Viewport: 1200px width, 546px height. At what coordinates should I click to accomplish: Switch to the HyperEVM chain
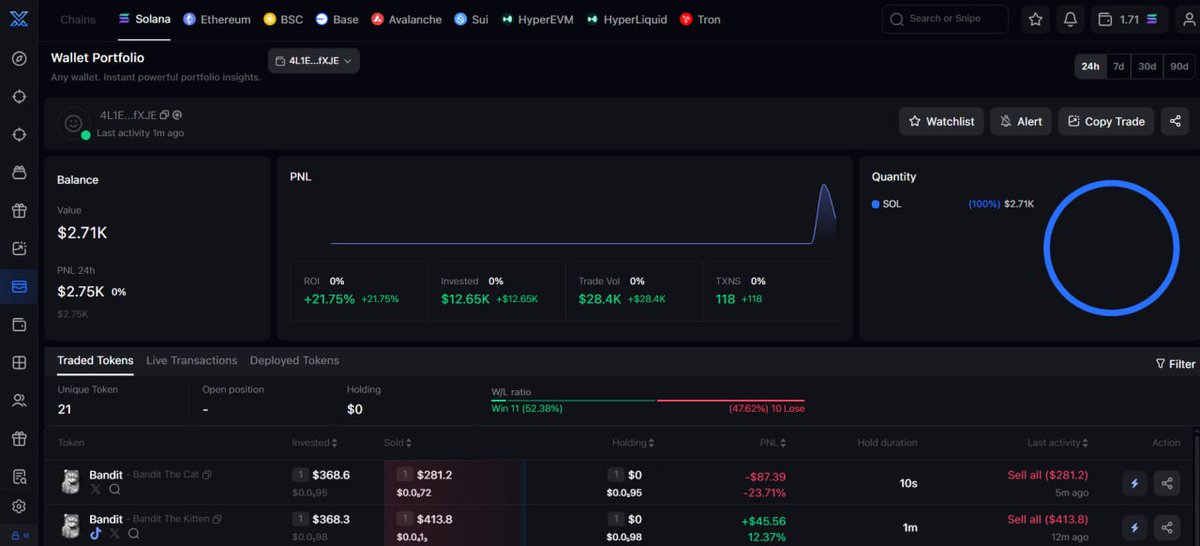click(538, 19)
